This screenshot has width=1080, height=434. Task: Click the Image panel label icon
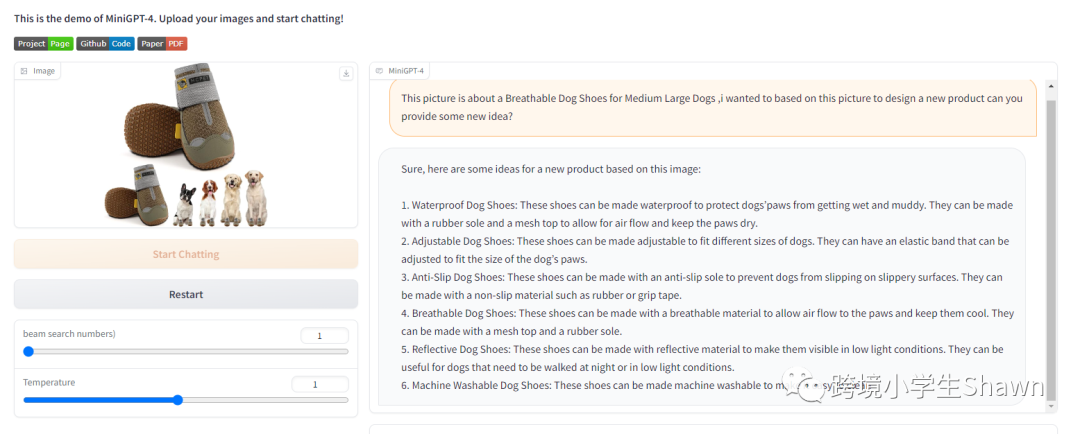(x=24, y=71)
